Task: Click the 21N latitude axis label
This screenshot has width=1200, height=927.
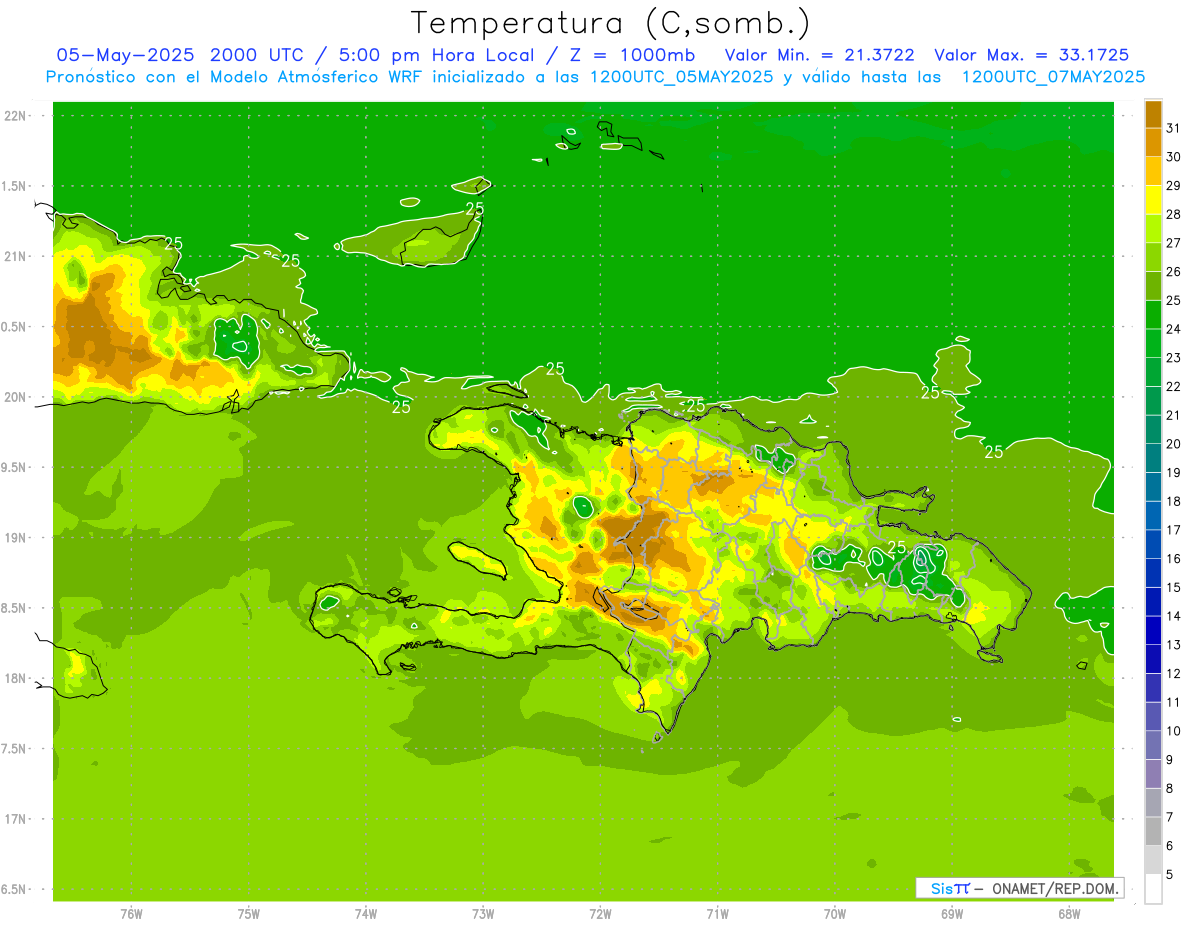Action: 15,256
